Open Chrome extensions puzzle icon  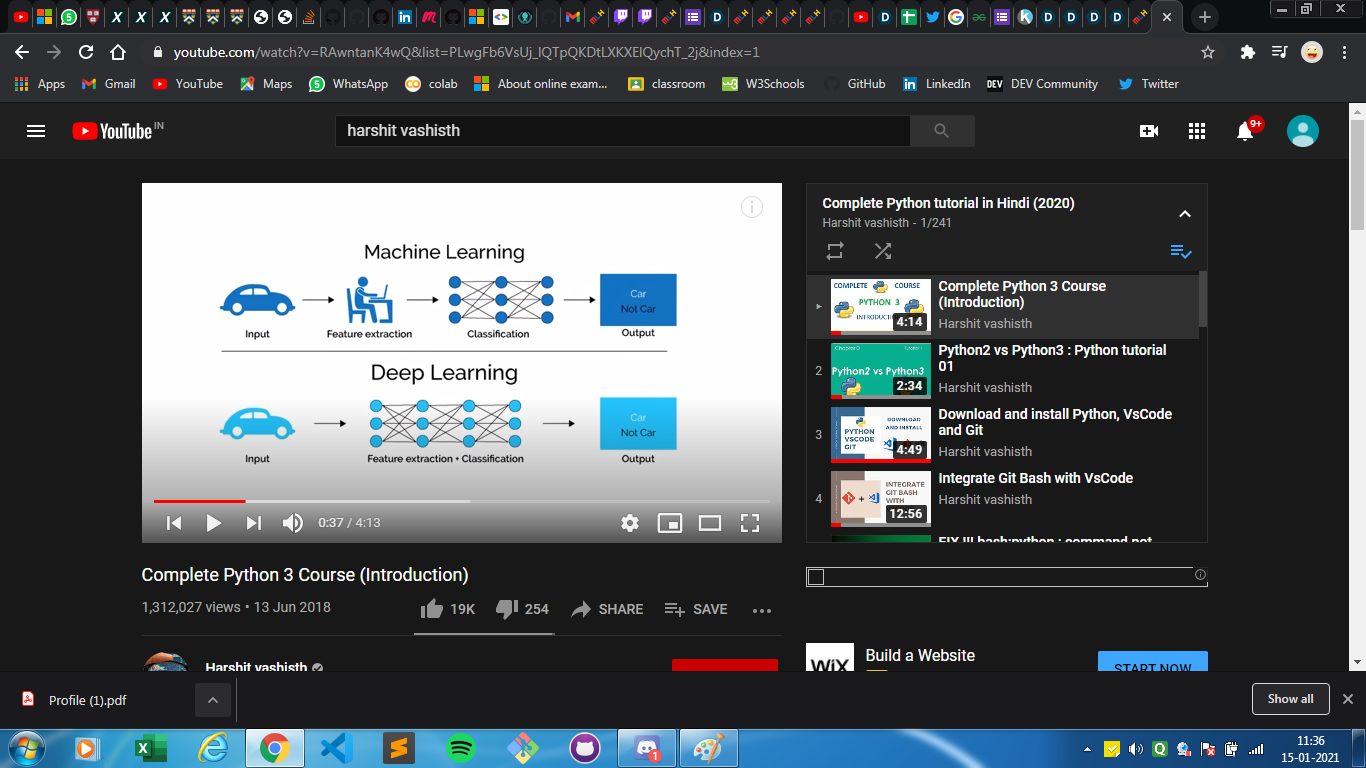1247,52
